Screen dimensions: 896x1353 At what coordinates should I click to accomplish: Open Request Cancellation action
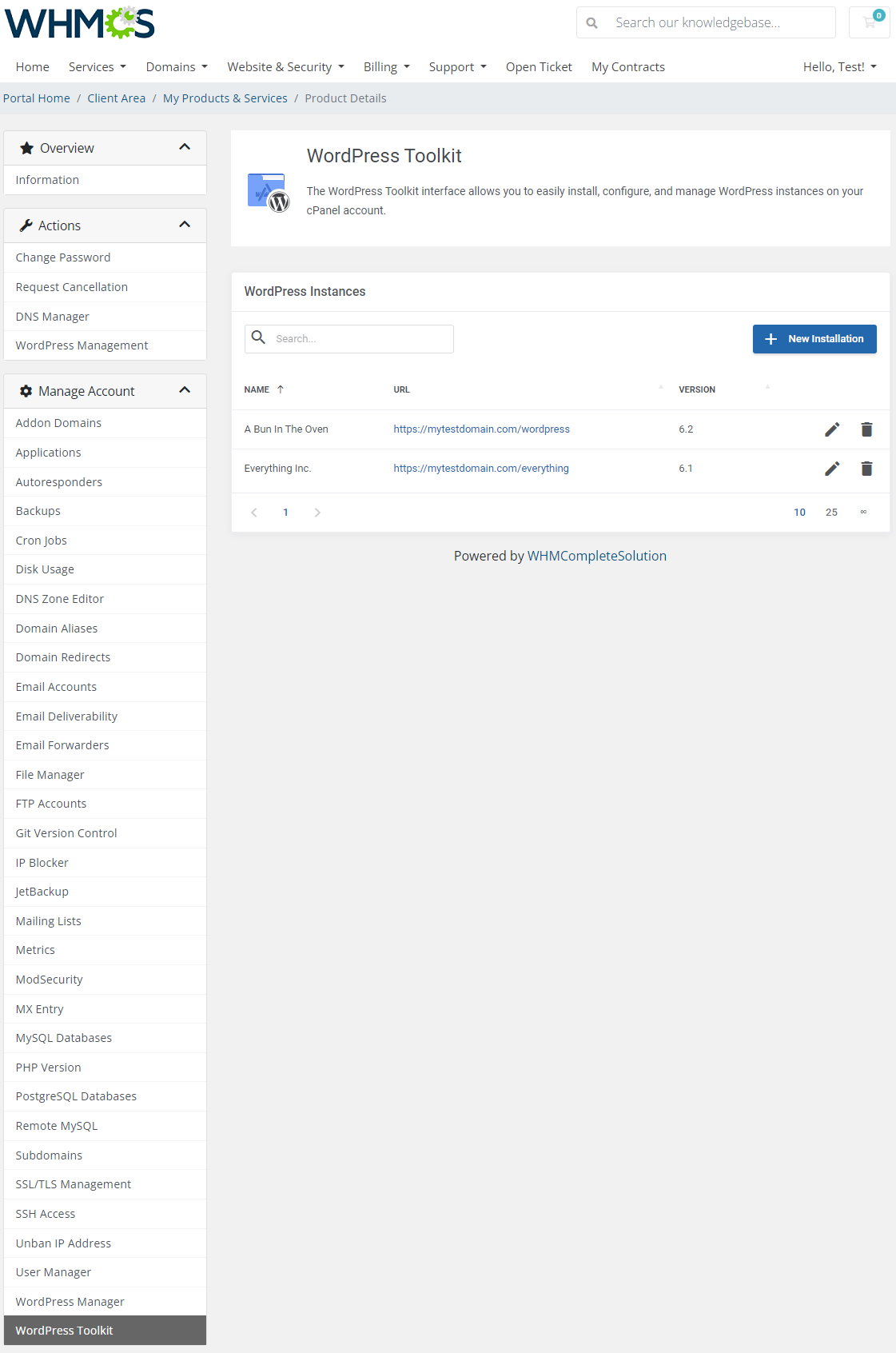point(105,287)
